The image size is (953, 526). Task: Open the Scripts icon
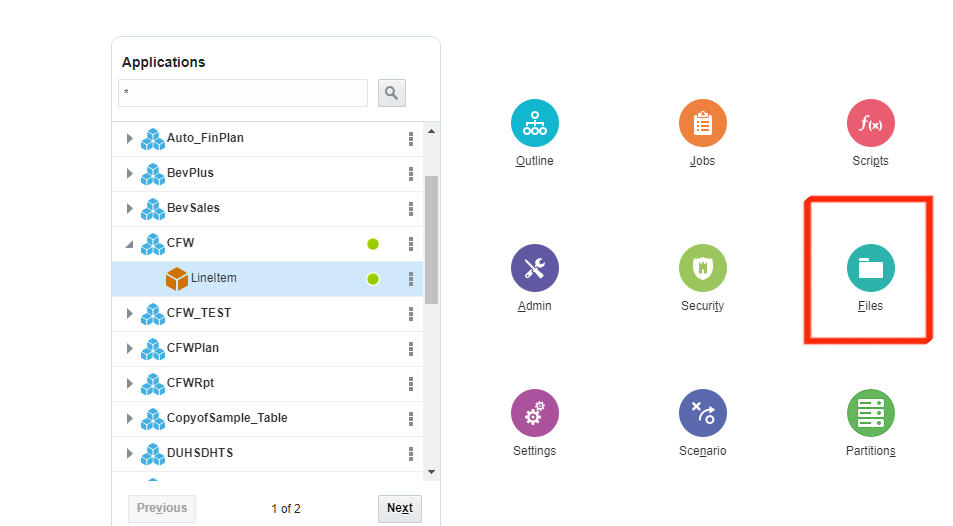pyautogui.click(x=870, y=124)
